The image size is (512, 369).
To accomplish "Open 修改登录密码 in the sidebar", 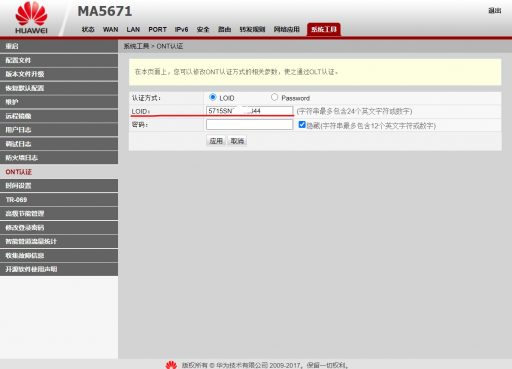I will 59,228.
